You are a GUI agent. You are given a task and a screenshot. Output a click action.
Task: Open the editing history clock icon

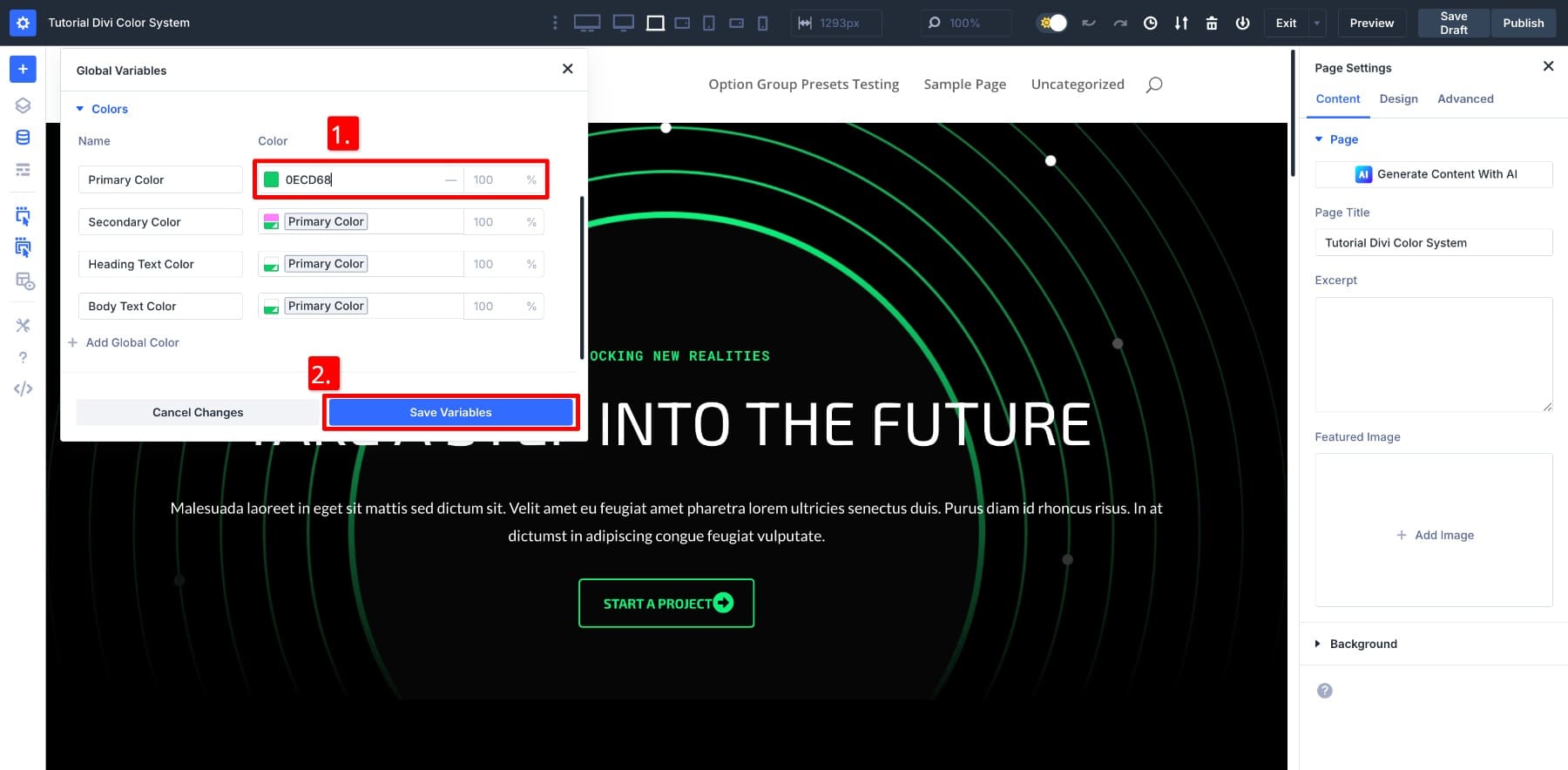tap(1150, 24)
